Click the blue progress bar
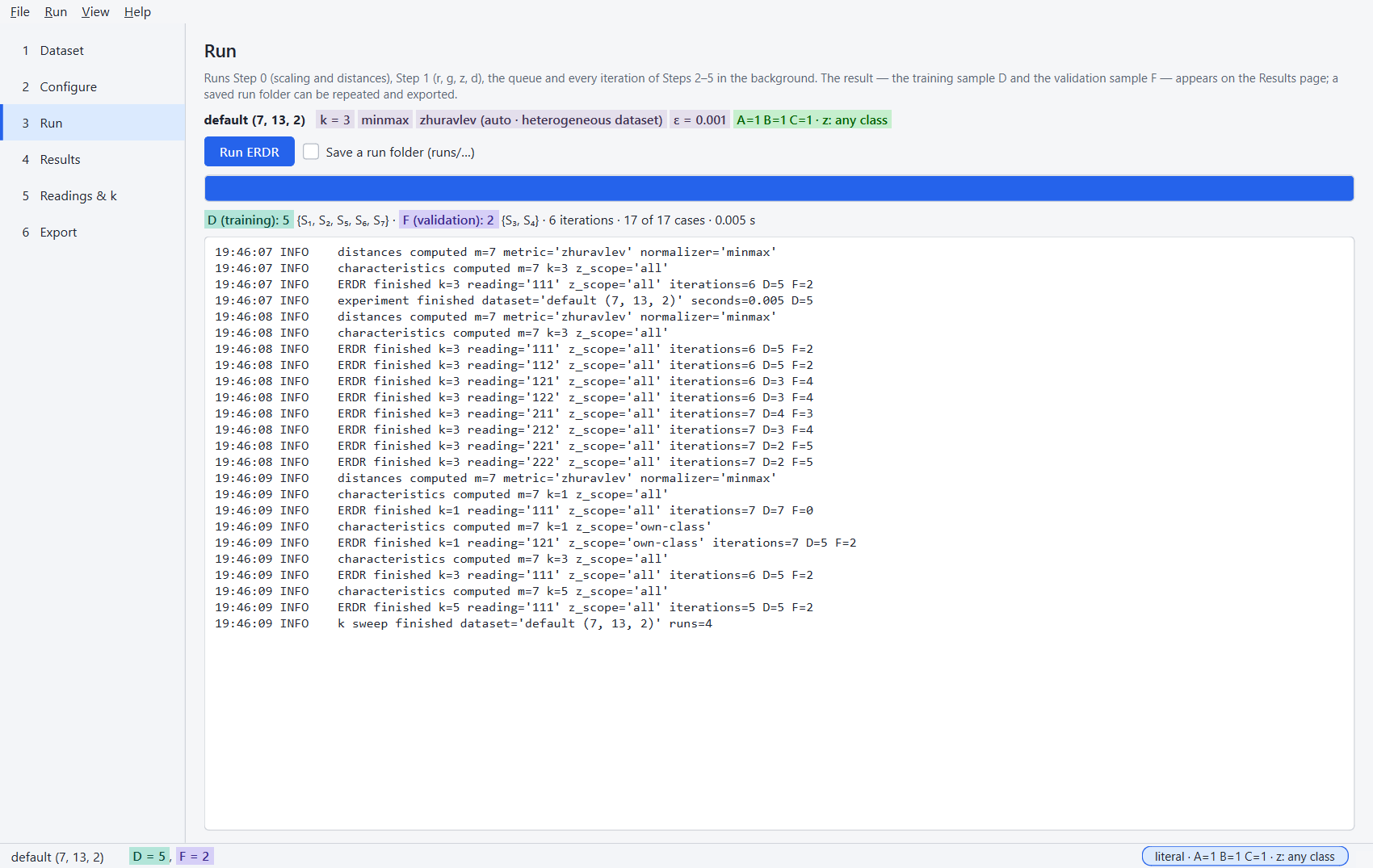The image size is (1373, 868). point(779,188)
